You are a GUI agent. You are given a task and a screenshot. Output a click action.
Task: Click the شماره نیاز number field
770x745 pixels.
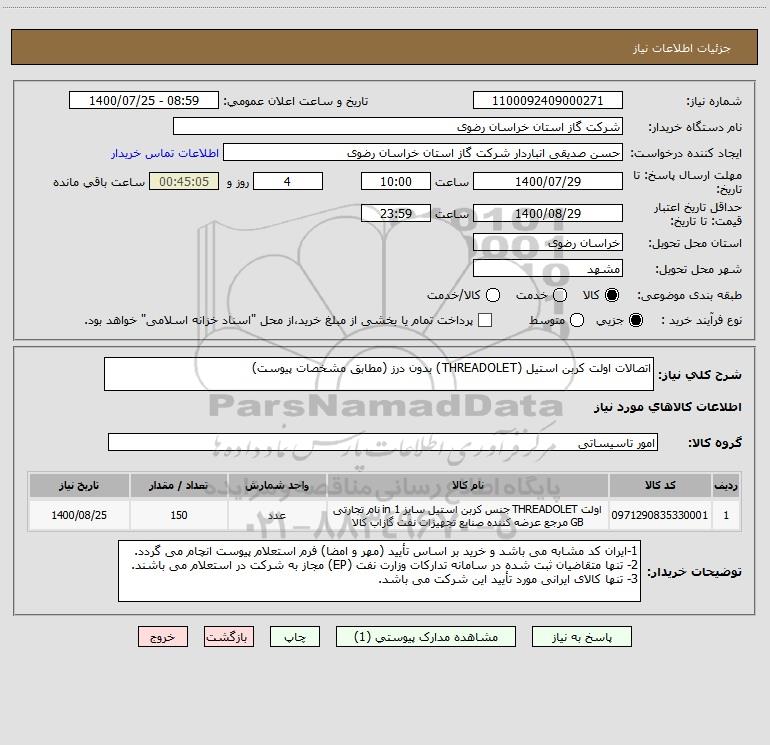548,100
